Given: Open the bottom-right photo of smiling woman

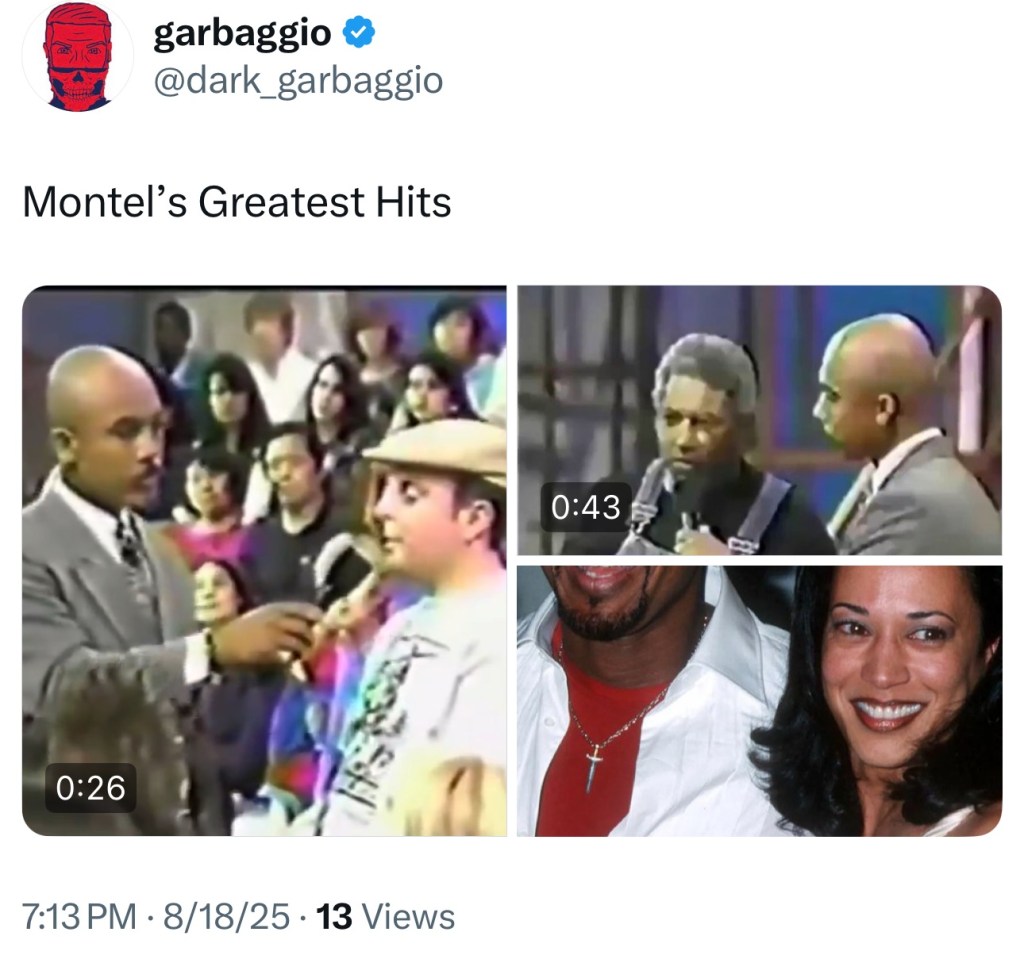Looking at the screenshot, I should coord(760,701).
